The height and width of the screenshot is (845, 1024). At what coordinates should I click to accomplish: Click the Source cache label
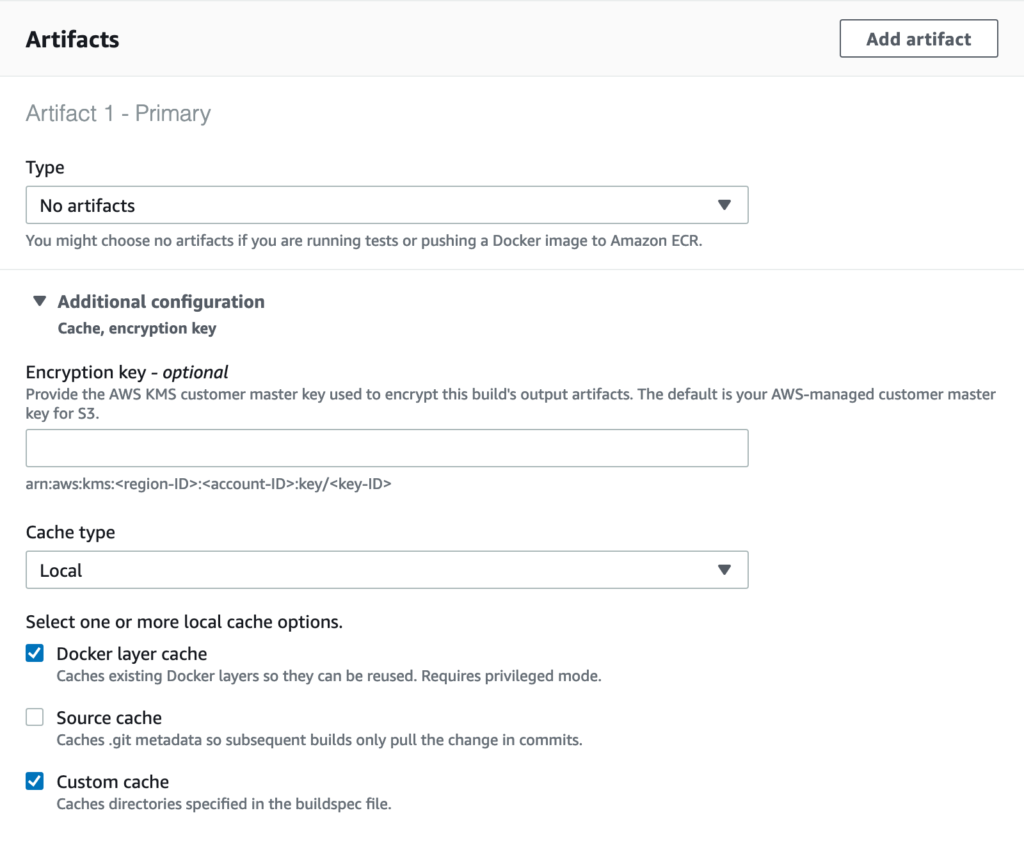click(x=109, y=718)
